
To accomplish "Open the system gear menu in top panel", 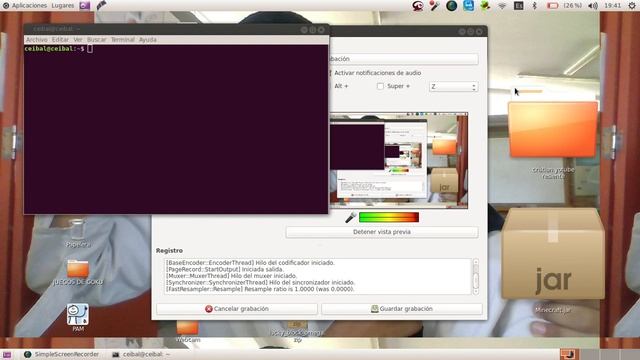I will pos(632,6).
